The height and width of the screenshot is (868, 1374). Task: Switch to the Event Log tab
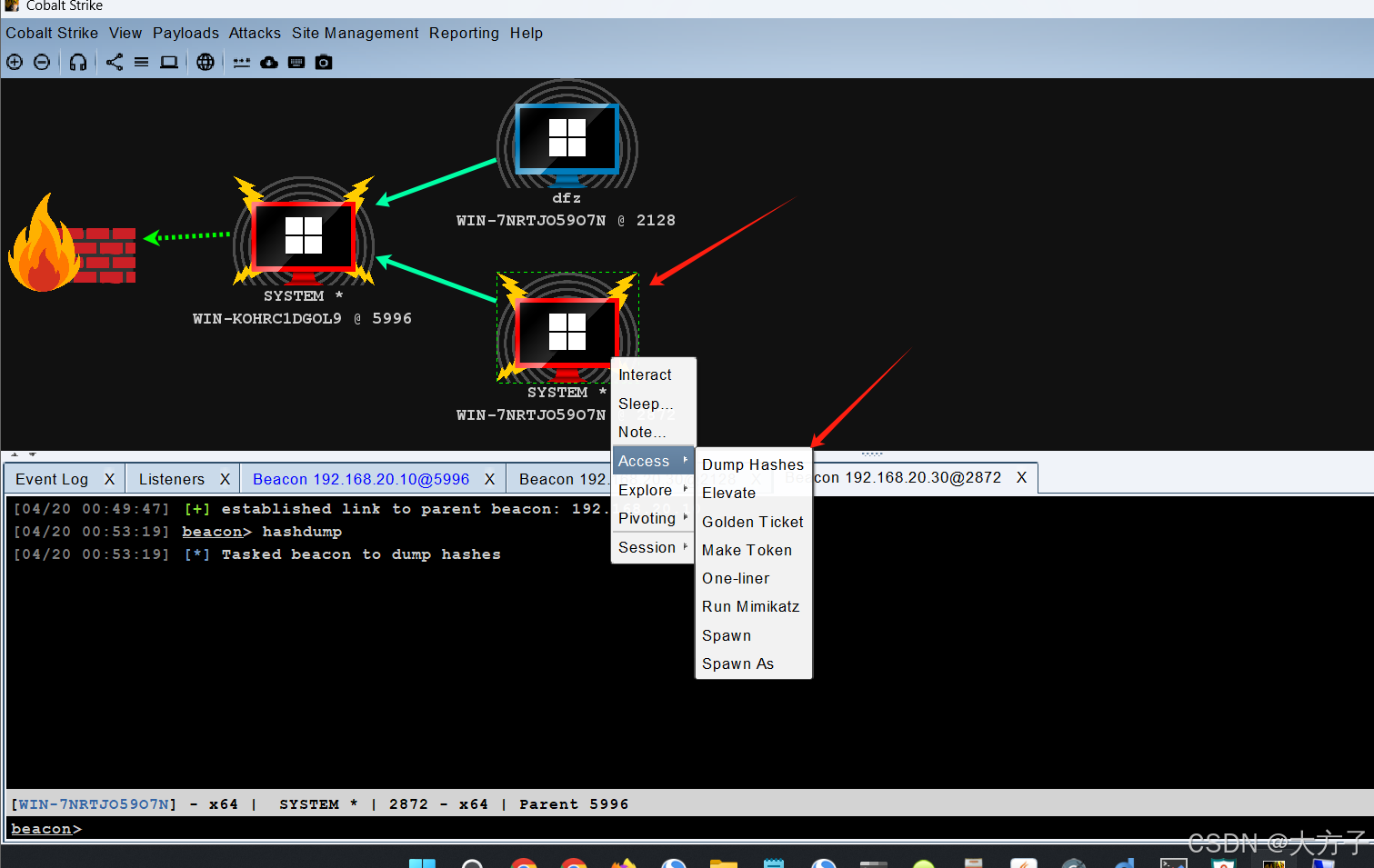[52, 479]
